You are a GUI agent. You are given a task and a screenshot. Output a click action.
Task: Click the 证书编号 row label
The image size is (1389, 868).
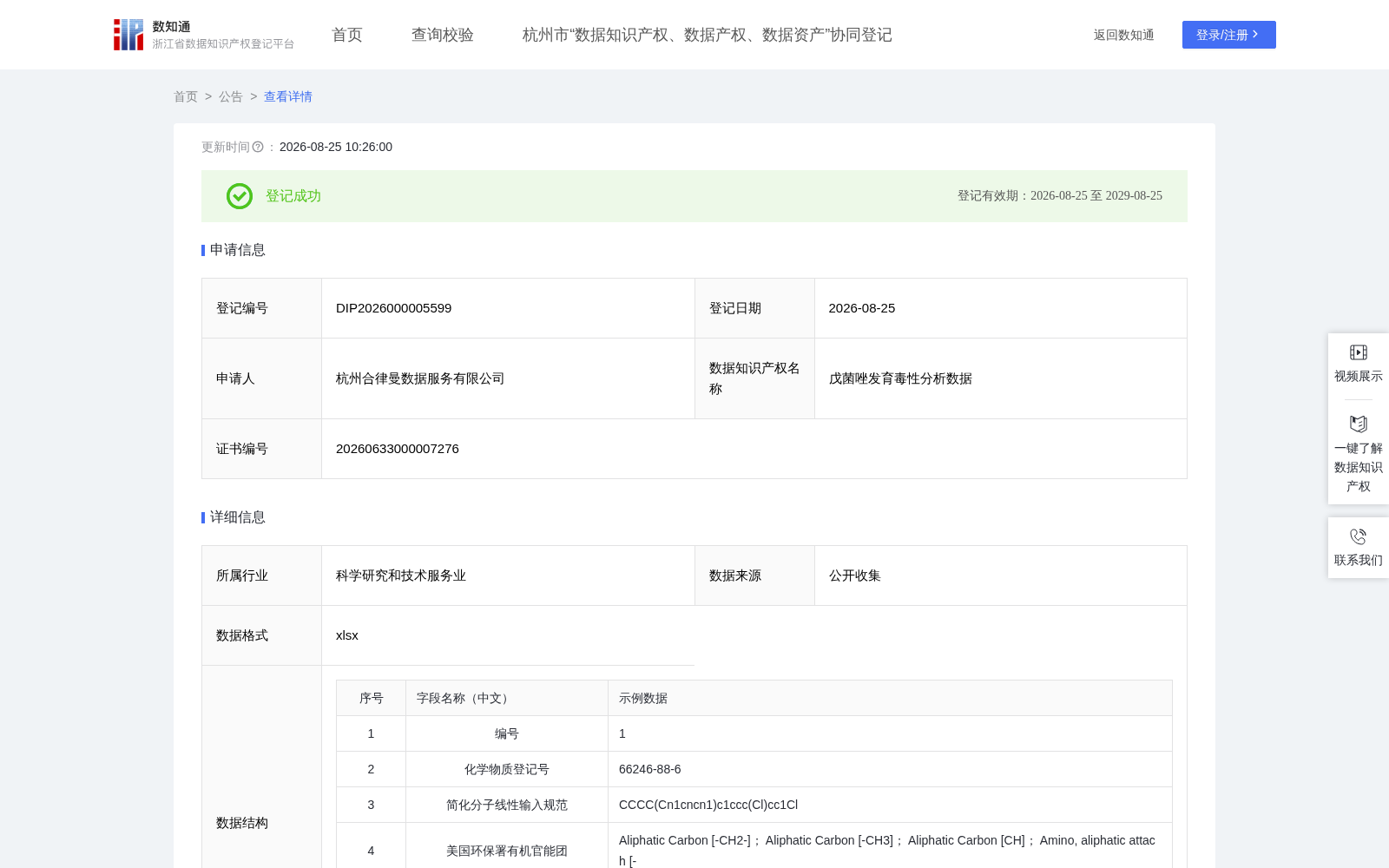tap(242, 449)
